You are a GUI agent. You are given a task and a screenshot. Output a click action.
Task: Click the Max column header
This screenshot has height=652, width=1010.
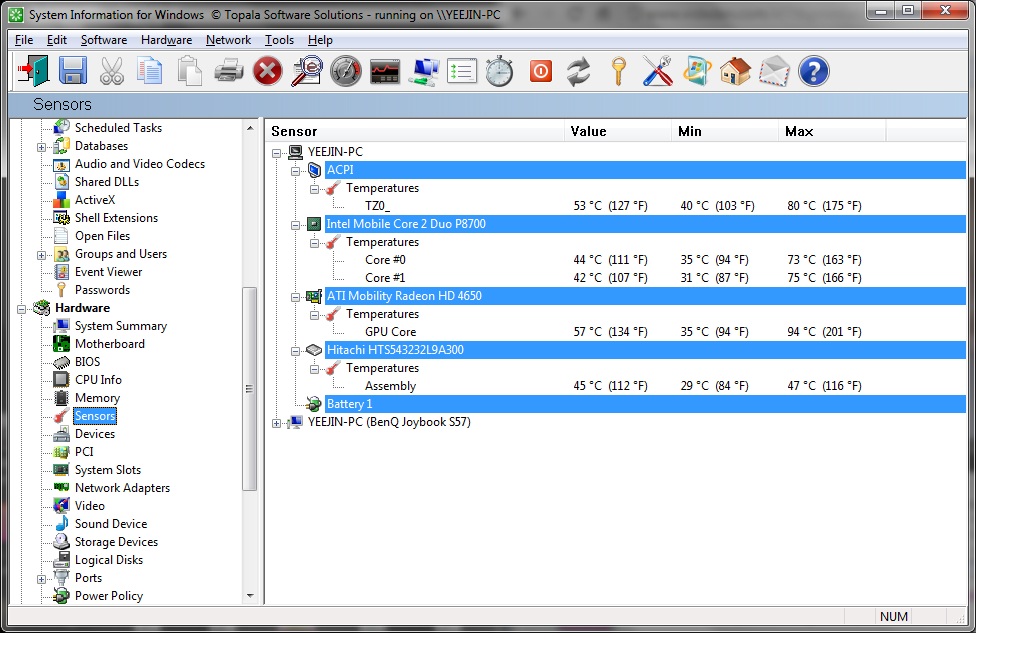(832, 131)
